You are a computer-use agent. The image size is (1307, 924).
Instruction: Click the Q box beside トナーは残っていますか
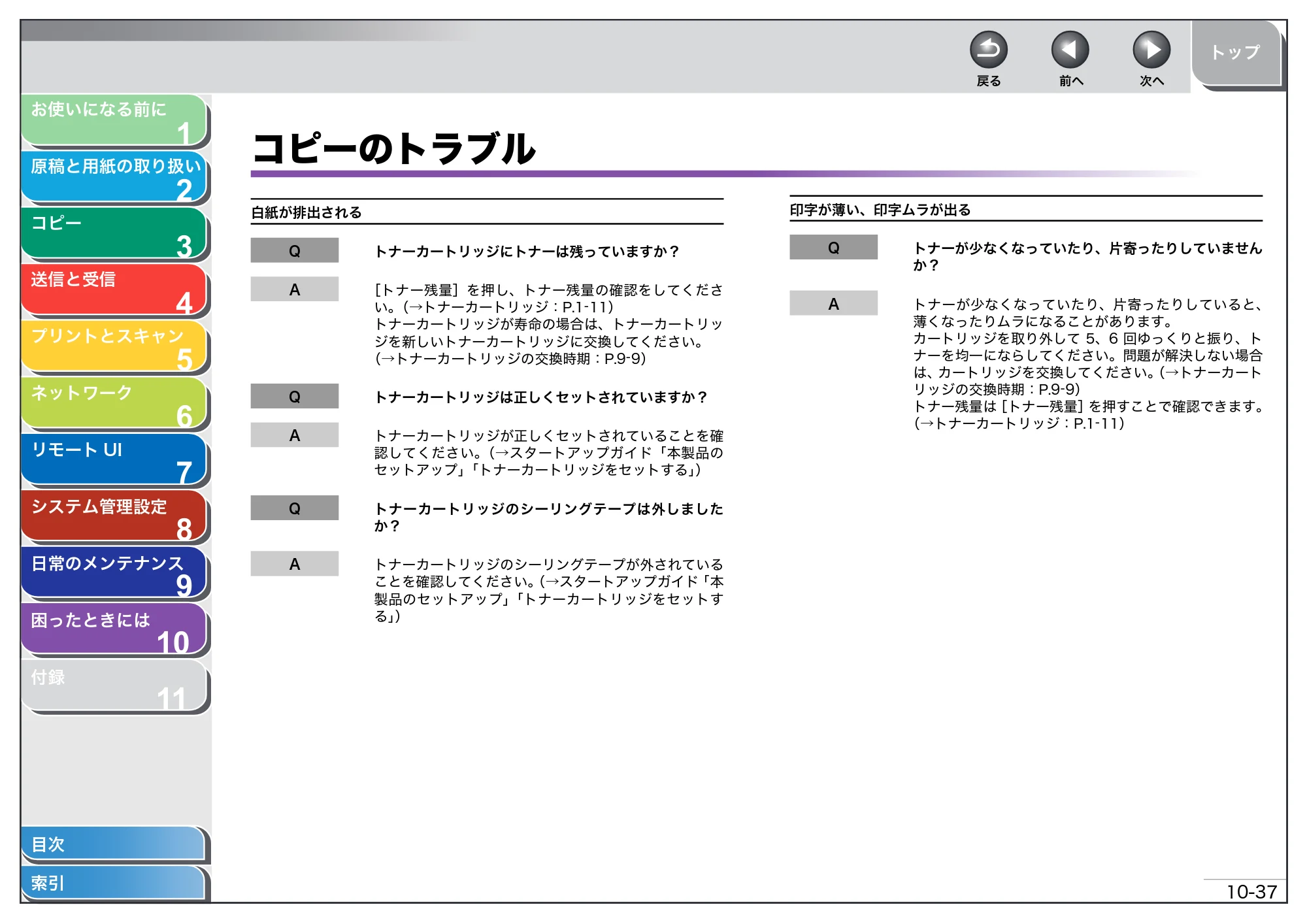[x=295, y=250]
